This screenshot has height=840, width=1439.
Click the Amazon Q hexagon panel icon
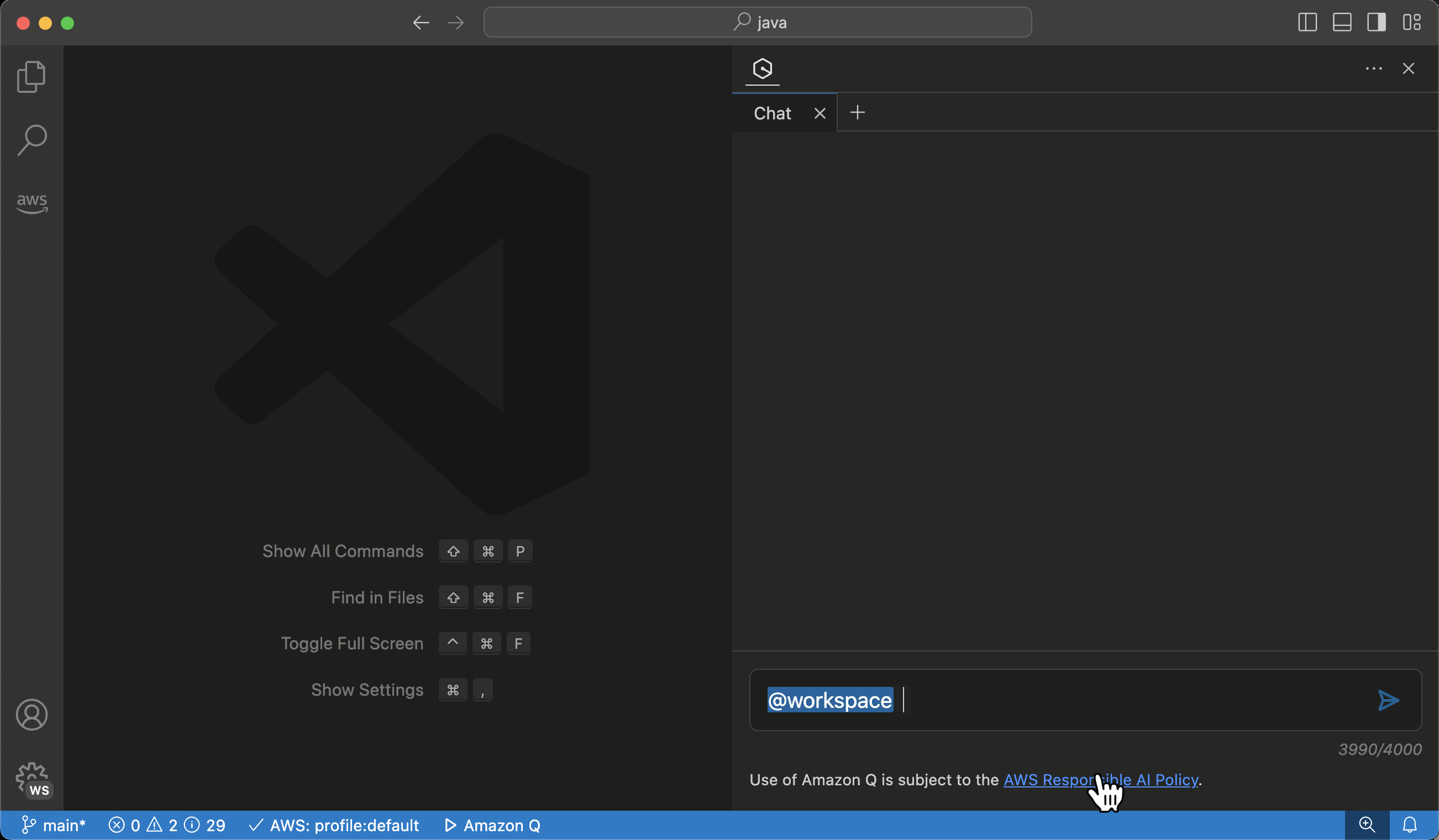point(763,69)
